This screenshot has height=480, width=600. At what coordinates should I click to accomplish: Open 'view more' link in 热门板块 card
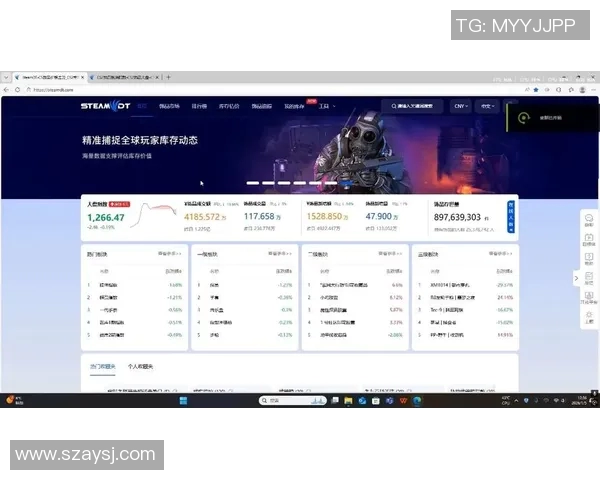point(170,253)
